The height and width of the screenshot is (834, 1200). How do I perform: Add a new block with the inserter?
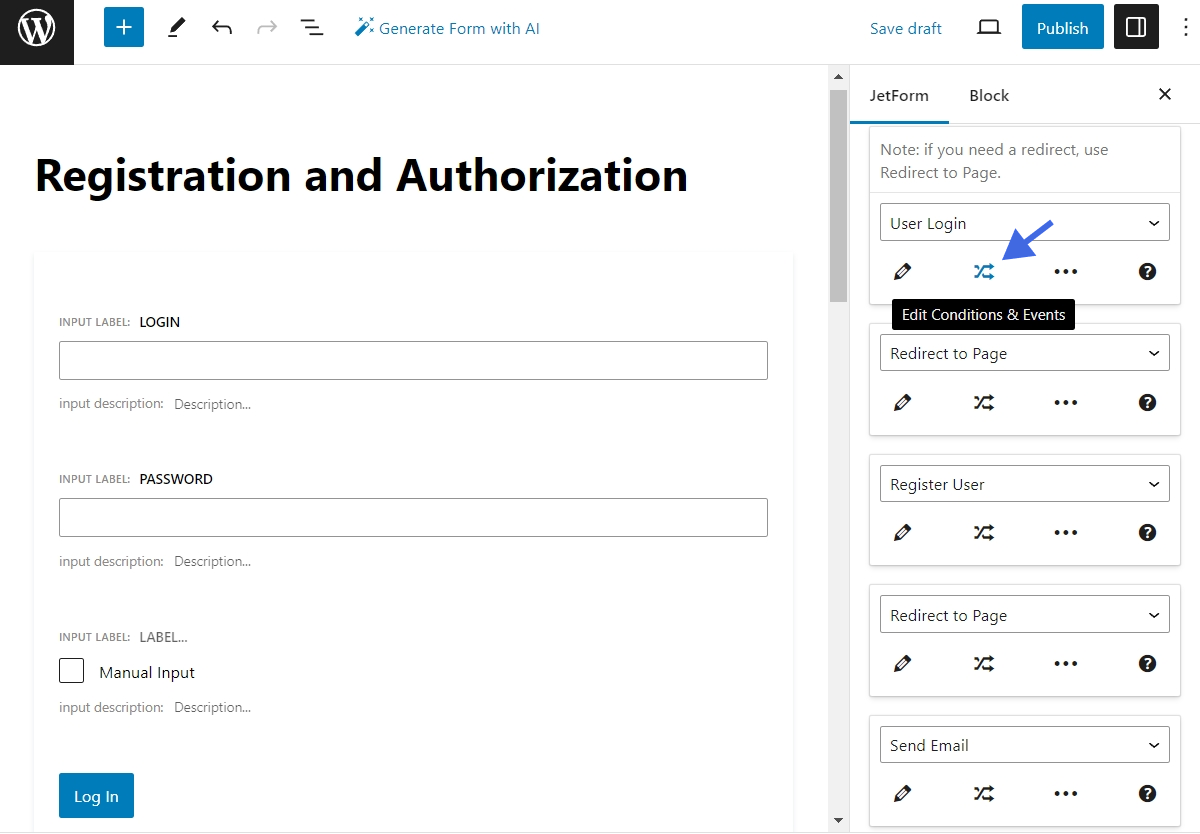point(123,27)
